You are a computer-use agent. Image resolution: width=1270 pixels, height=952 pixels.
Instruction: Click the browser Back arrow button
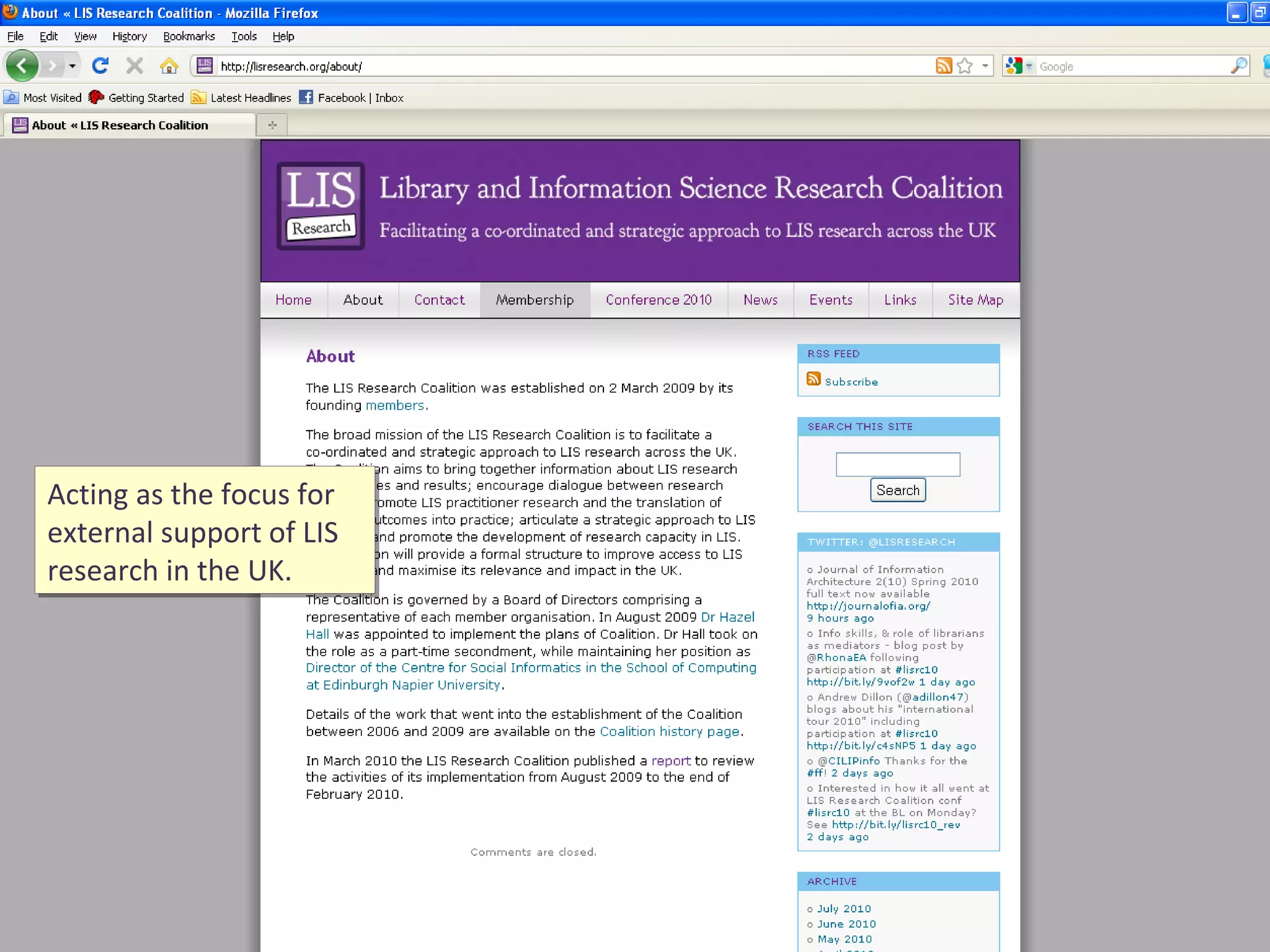click(x=22, y=65)
